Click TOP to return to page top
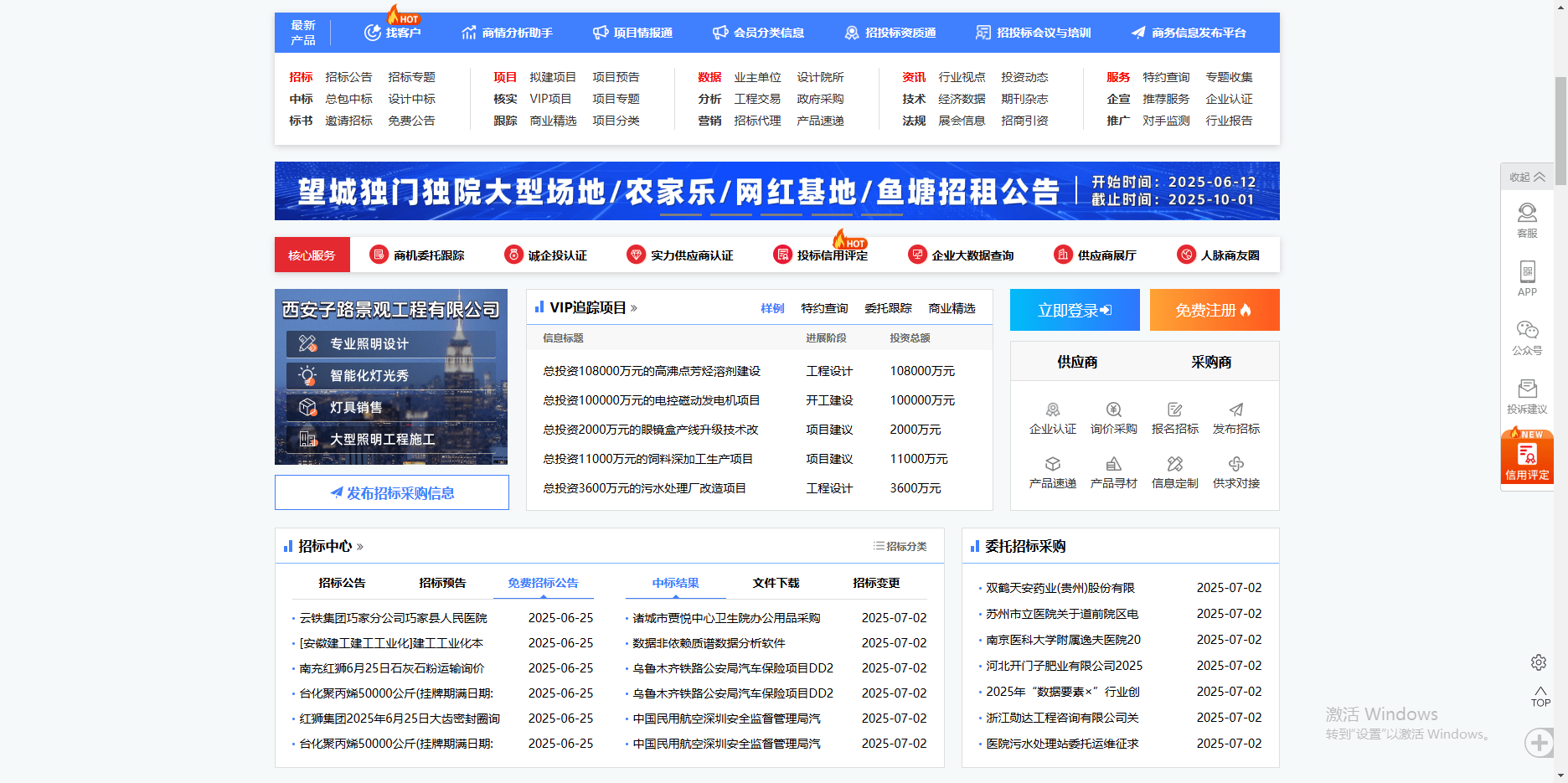Screen dimensions: 1568x783 [x=1540, y=697]
